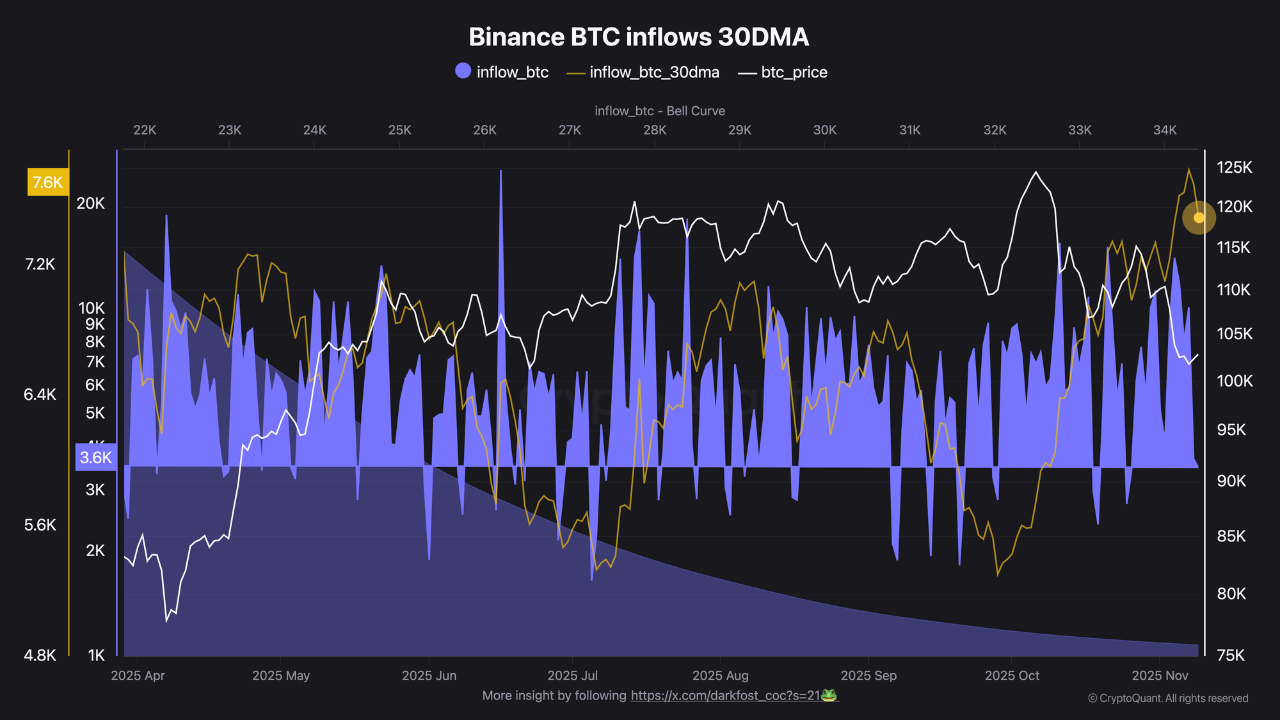Click the purple inflow_btc legend dot

[x=462, y=71]
